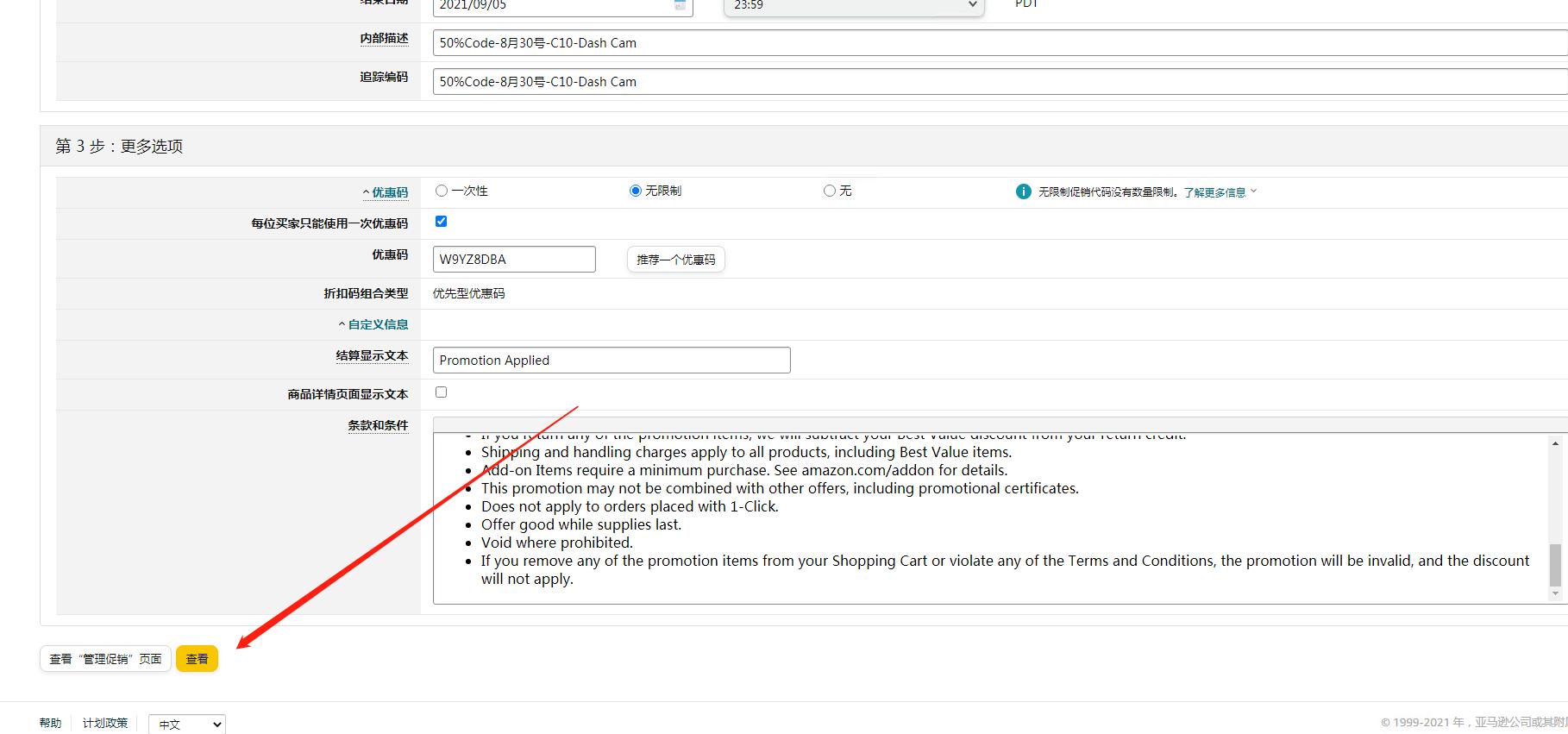Click the 折扣码组合类型 label
This screenshot has height=734, width=1568.
[x=366, y=293]
